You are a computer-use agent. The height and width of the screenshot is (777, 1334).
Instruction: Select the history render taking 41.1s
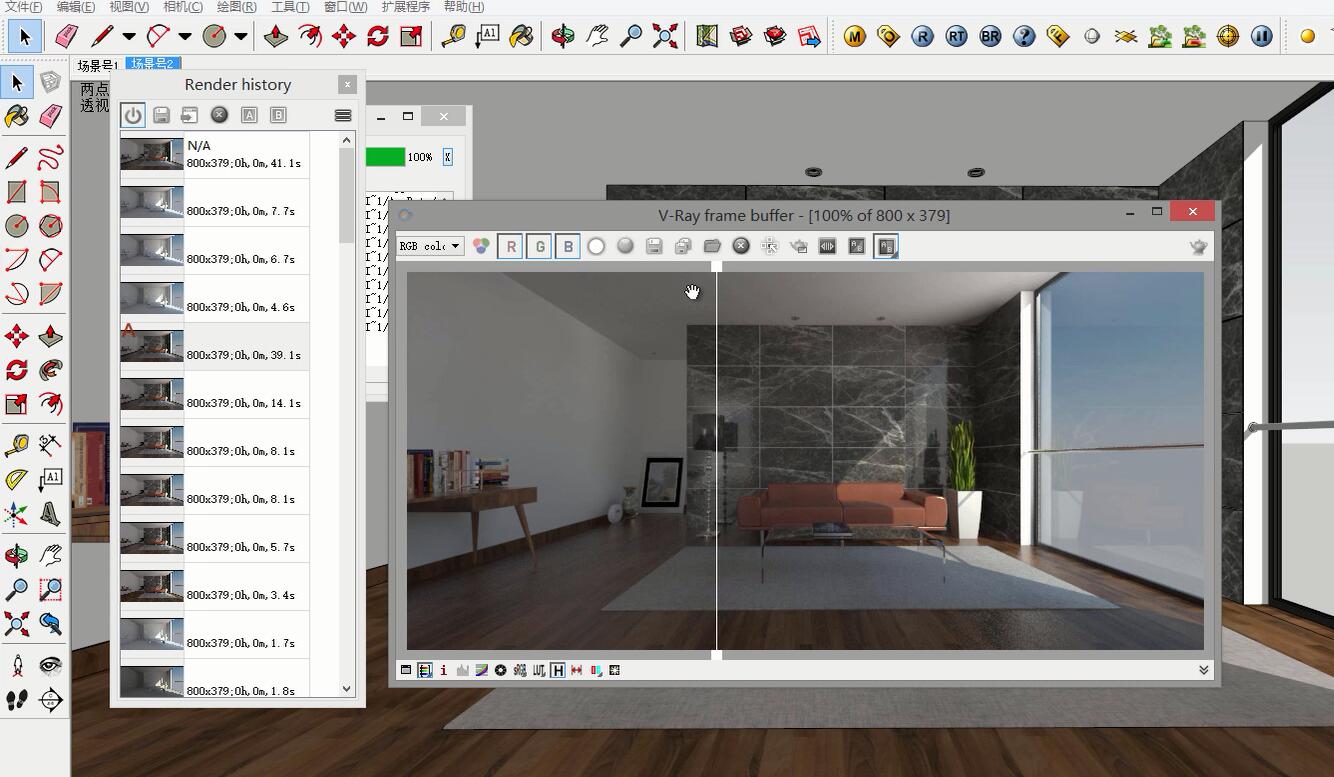215,155
